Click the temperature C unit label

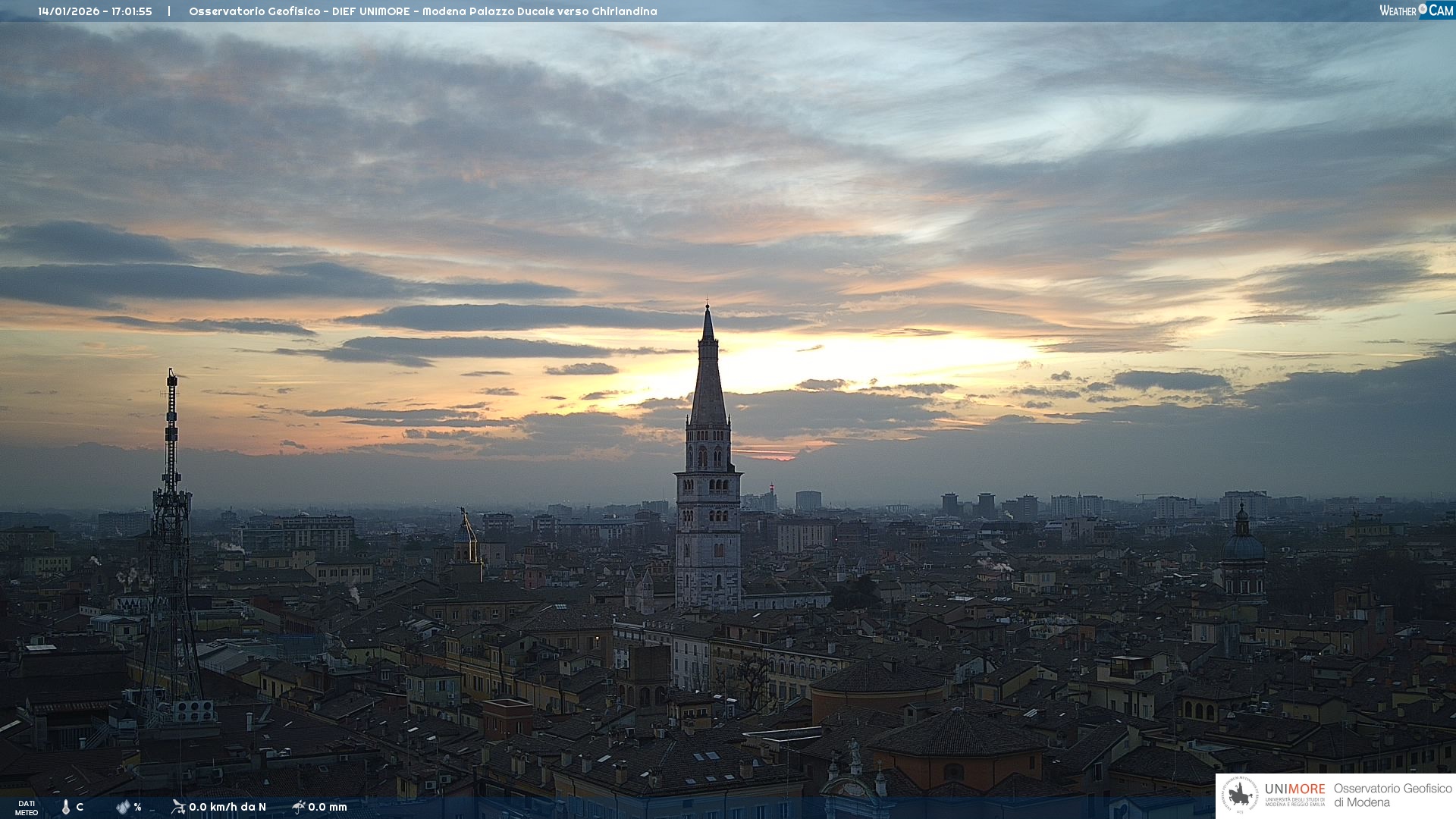coord(80,807)
